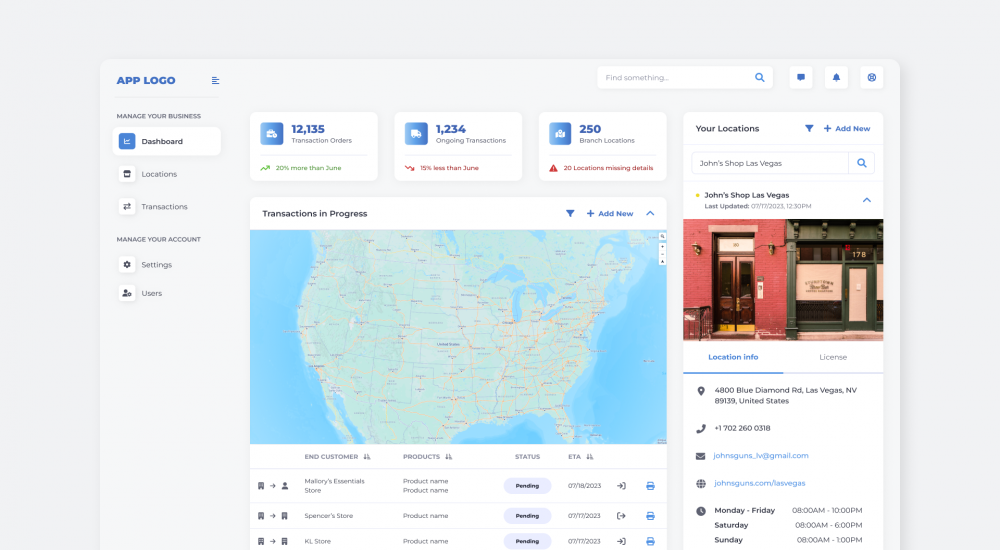The image size is (1000, 550).
Task: Print the KL Store transaction row
Action: click(x=650, y=541)
